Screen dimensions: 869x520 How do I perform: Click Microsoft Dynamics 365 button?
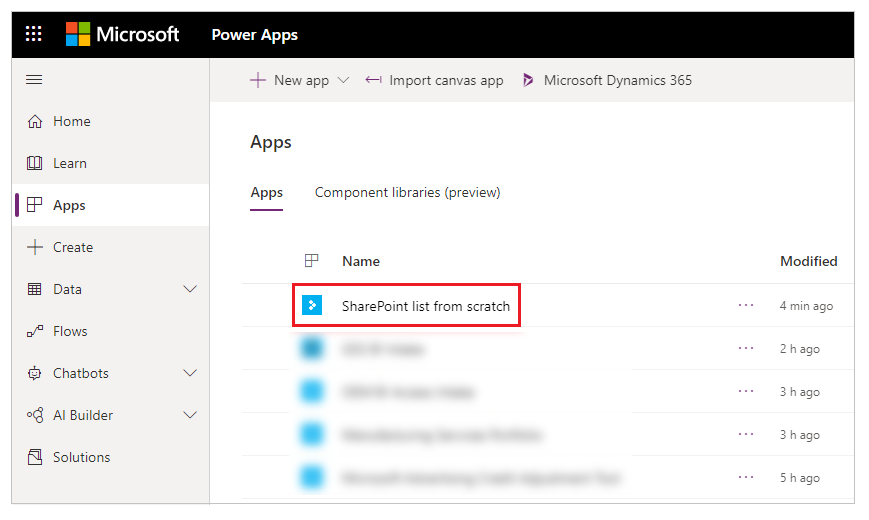(607, 80)
